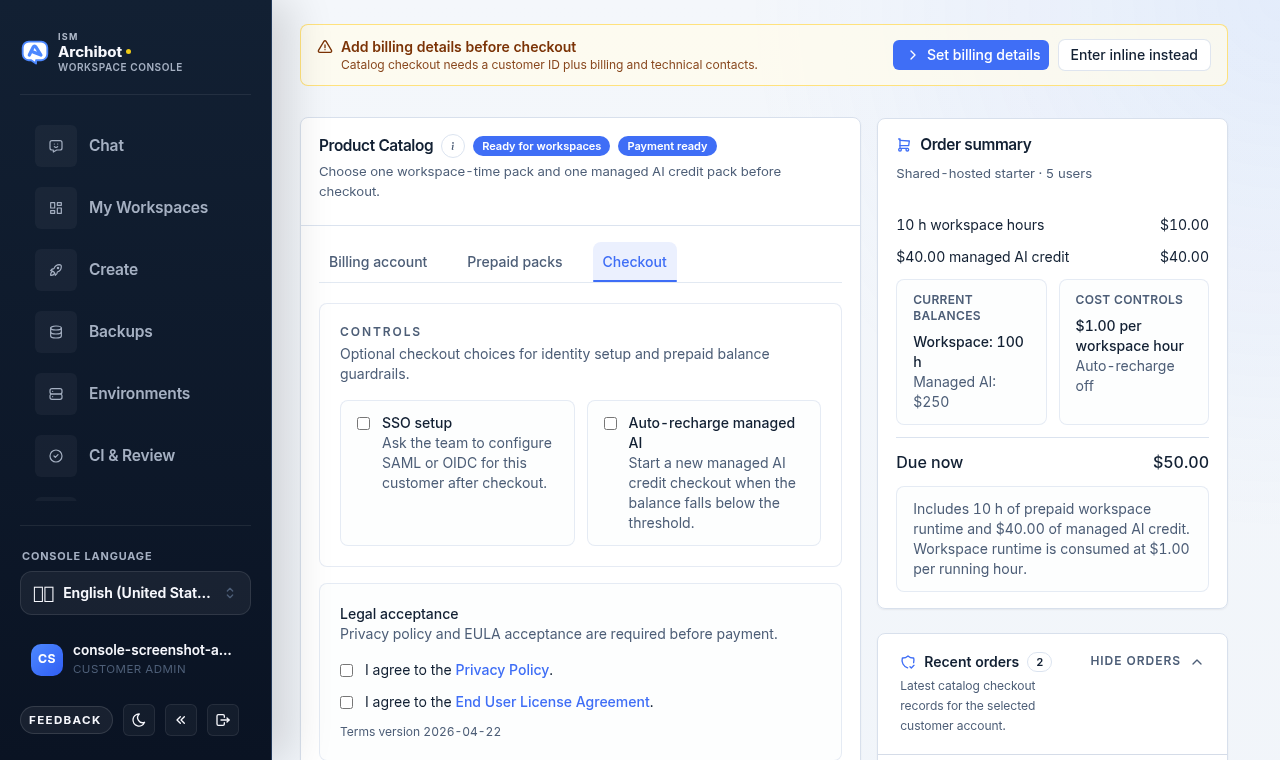
Task: Open the CI & Review menu item
Action: tap(135, 456)
